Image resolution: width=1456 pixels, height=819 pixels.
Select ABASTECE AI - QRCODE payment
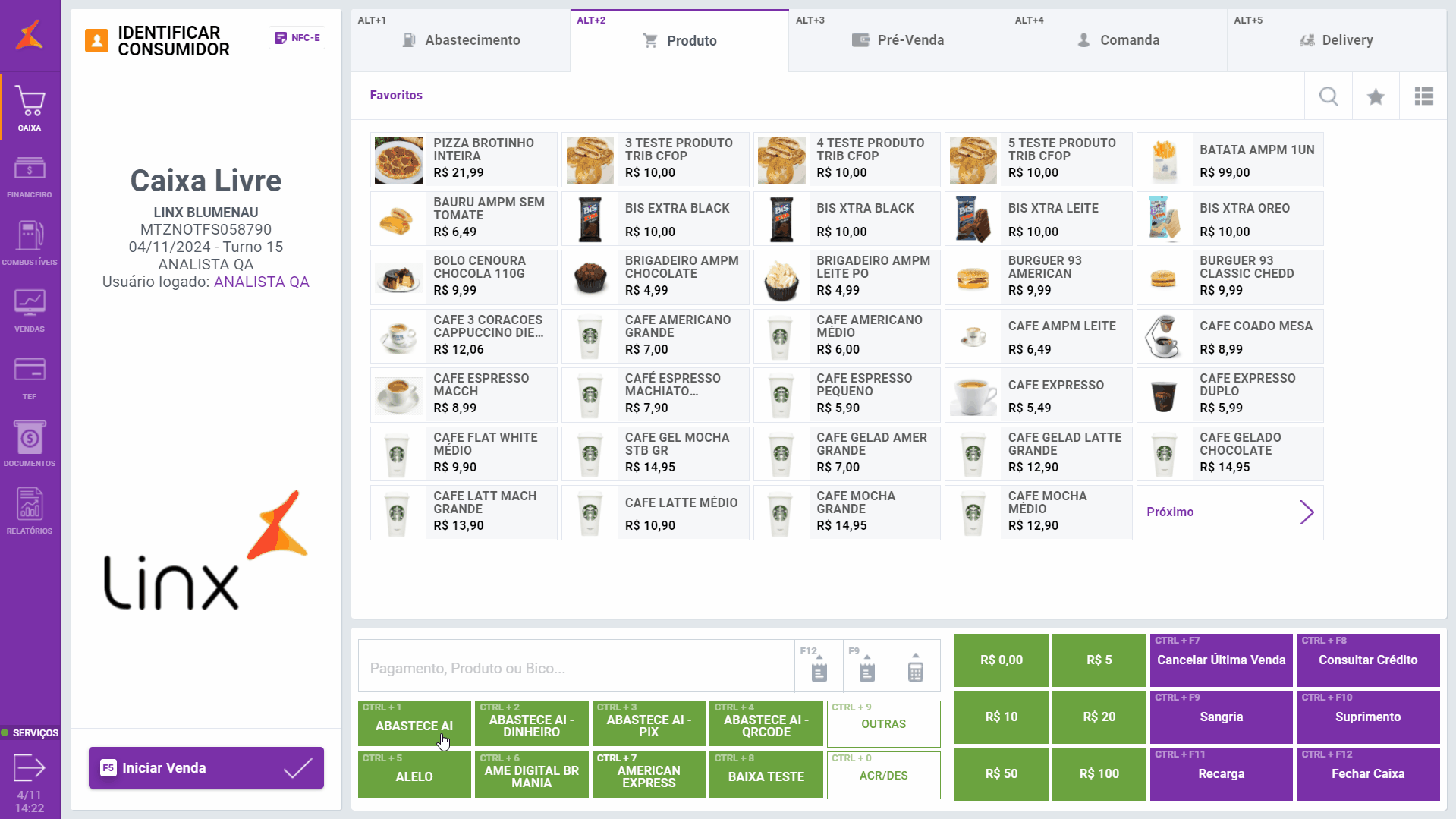[766, 724]
